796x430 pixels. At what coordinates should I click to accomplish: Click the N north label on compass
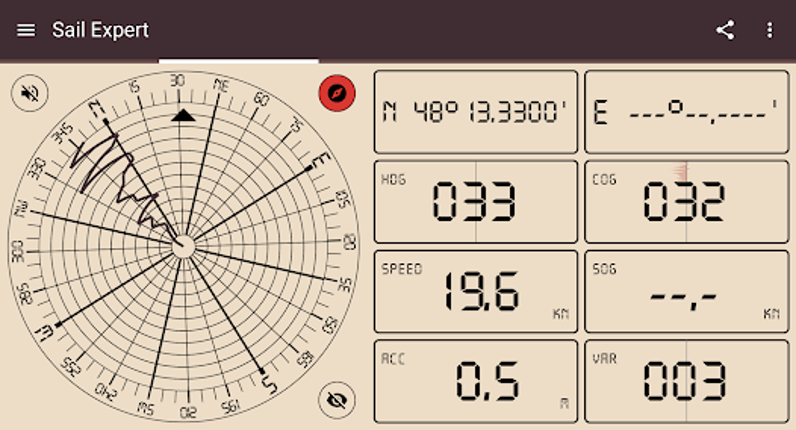(97, 108)
